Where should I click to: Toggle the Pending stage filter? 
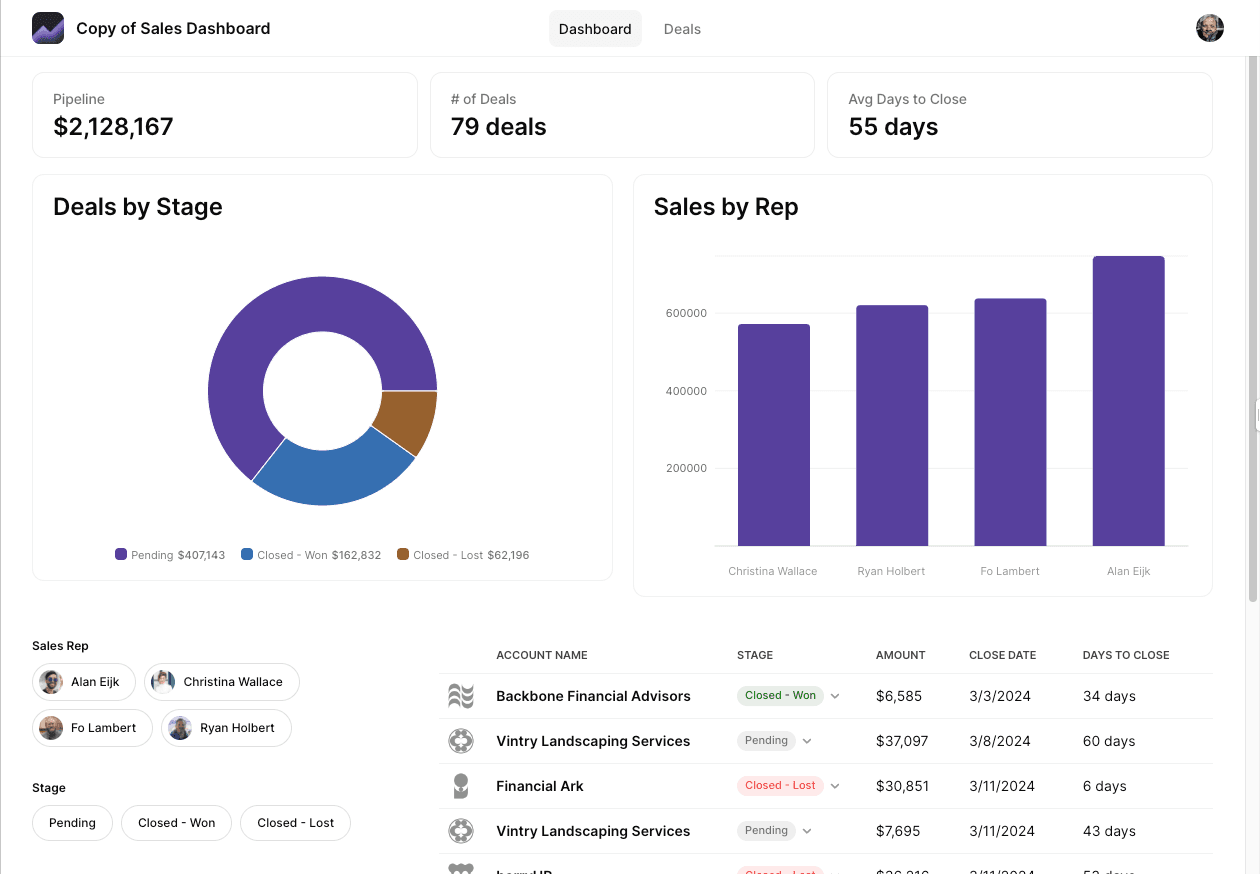click(72, 822)
